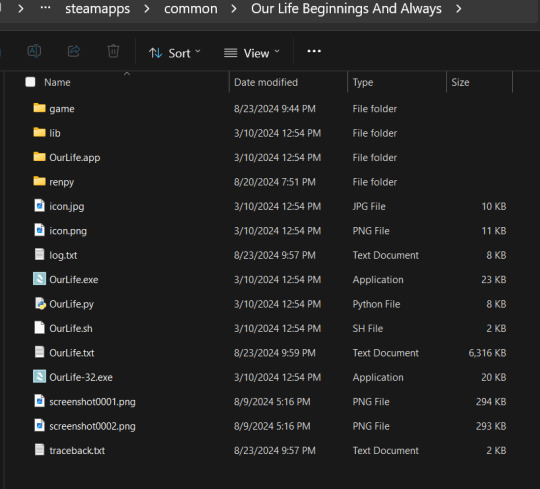Viewport: 540px width, 489px height.
Task: Click the Size column header
Action: [460, 82]
